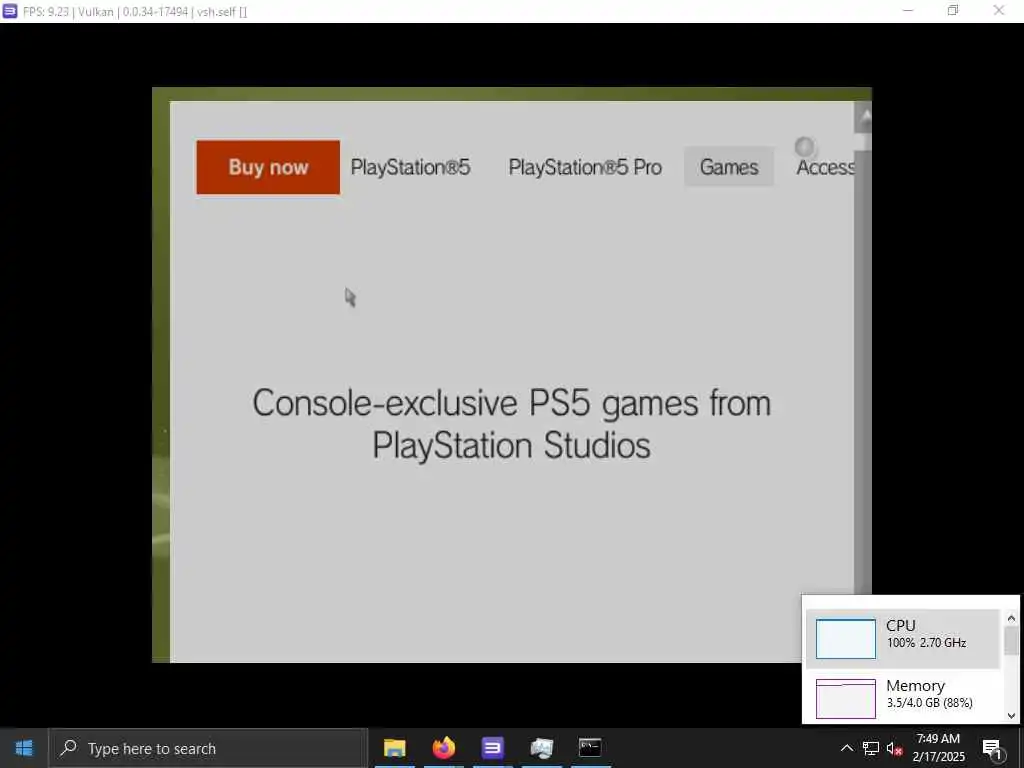
Task: Open the PlayStation®5 nav link
Action: tap(410, 167)
